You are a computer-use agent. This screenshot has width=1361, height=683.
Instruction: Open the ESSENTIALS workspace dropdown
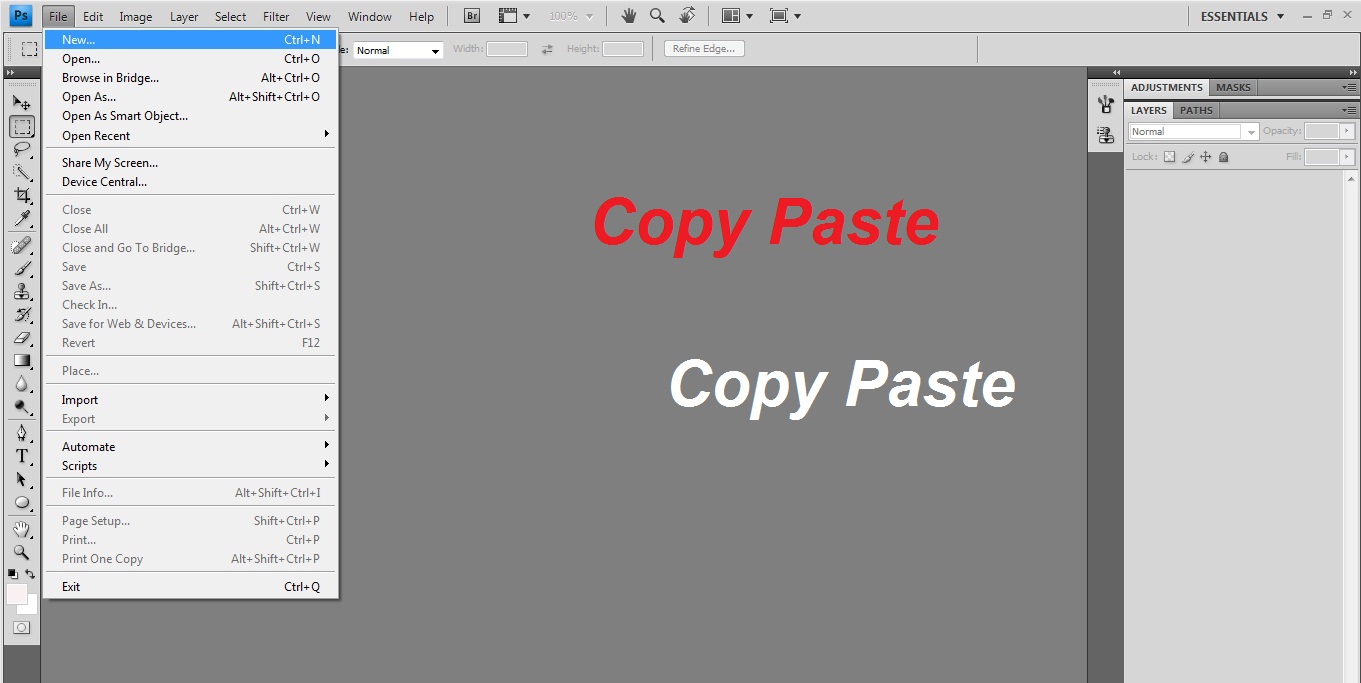coord(1243,16)
